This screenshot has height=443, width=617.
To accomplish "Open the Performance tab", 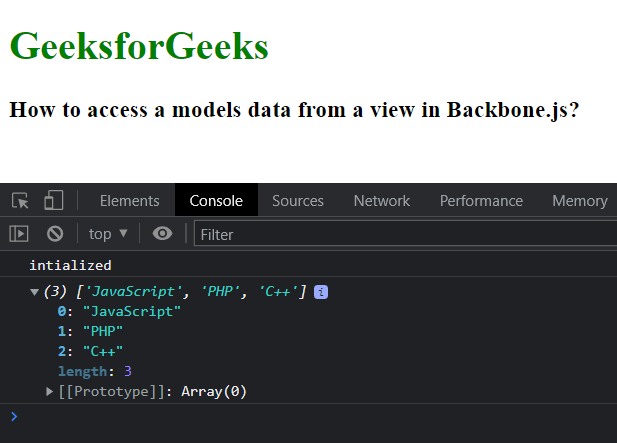I will pos(481,200).
